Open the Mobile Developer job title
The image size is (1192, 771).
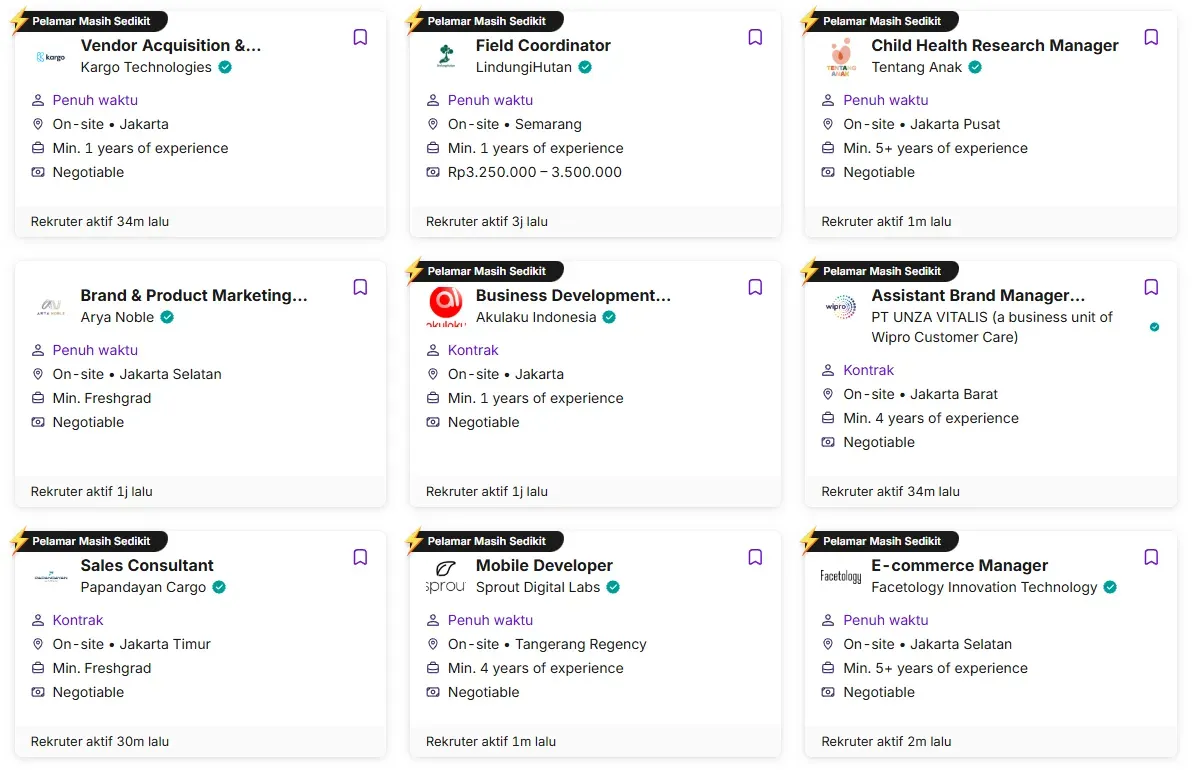tap(544, 566)
